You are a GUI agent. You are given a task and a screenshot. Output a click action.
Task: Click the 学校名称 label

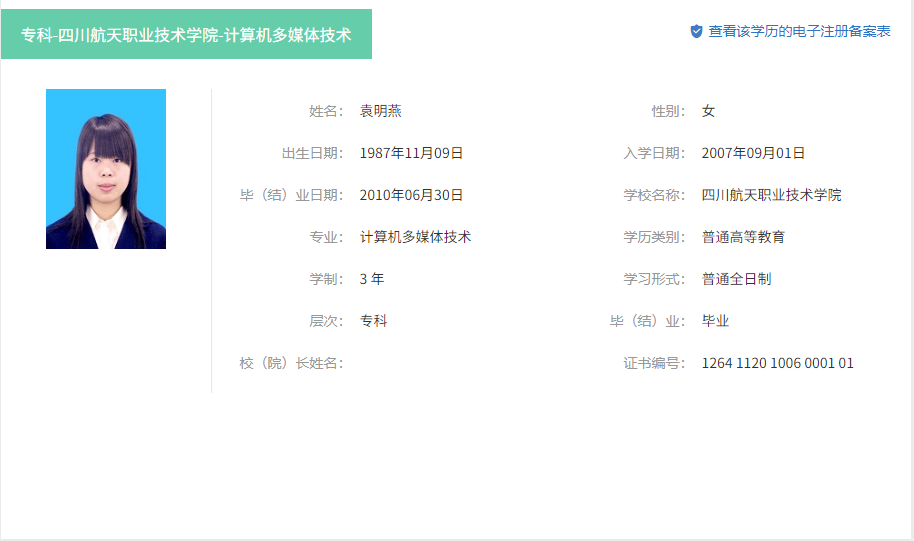click(655, 195)
